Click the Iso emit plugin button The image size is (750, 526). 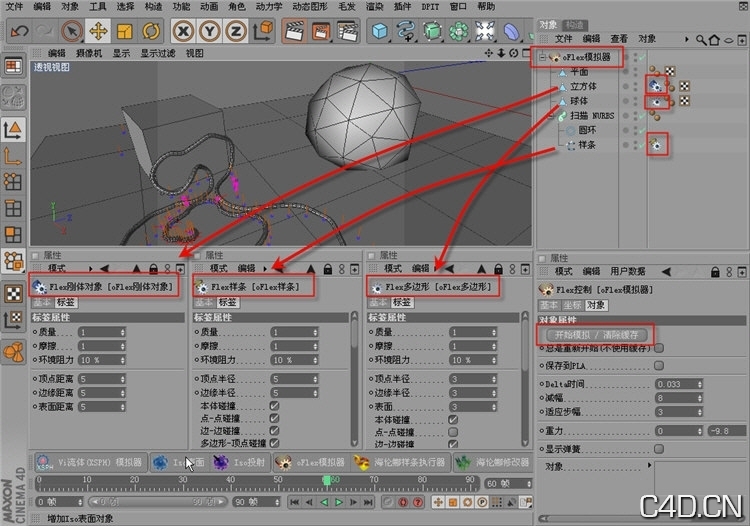[241, 462]
